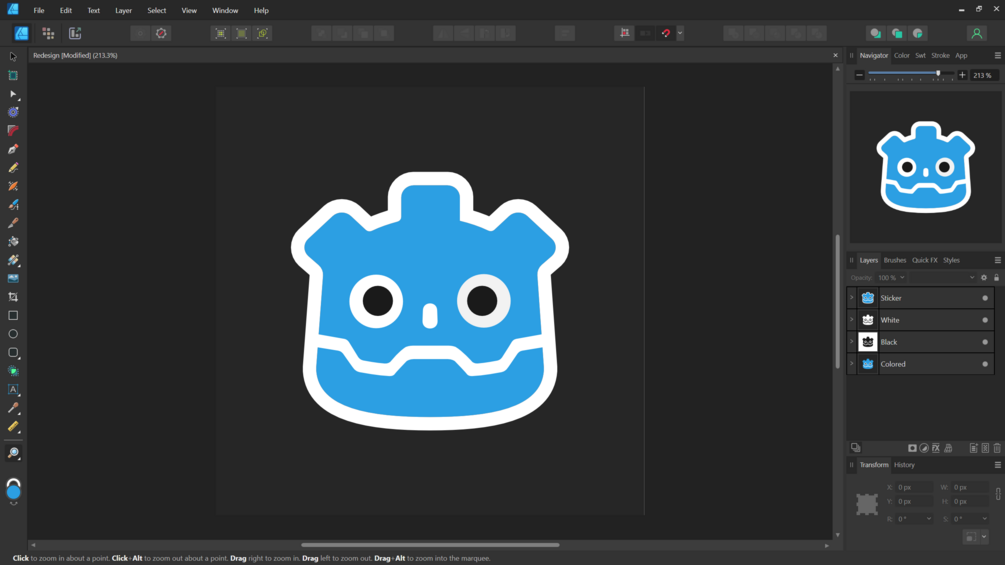This screenshot has width=1005, height=565.
Task: Click the Transform X position field
Action: click(x=915, y=487)
